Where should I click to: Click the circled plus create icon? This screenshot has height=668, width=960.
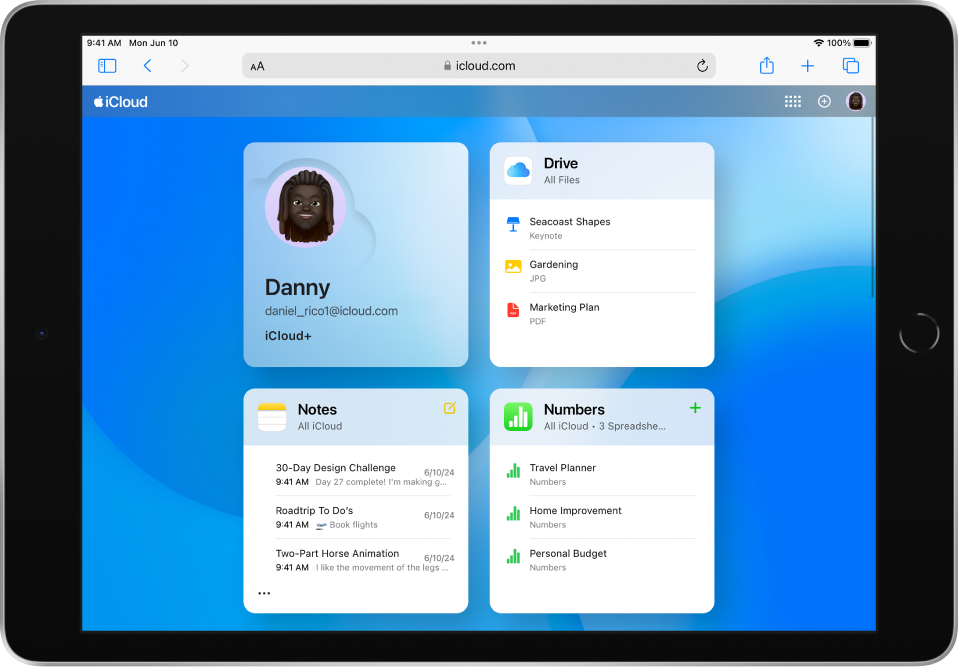825,102
